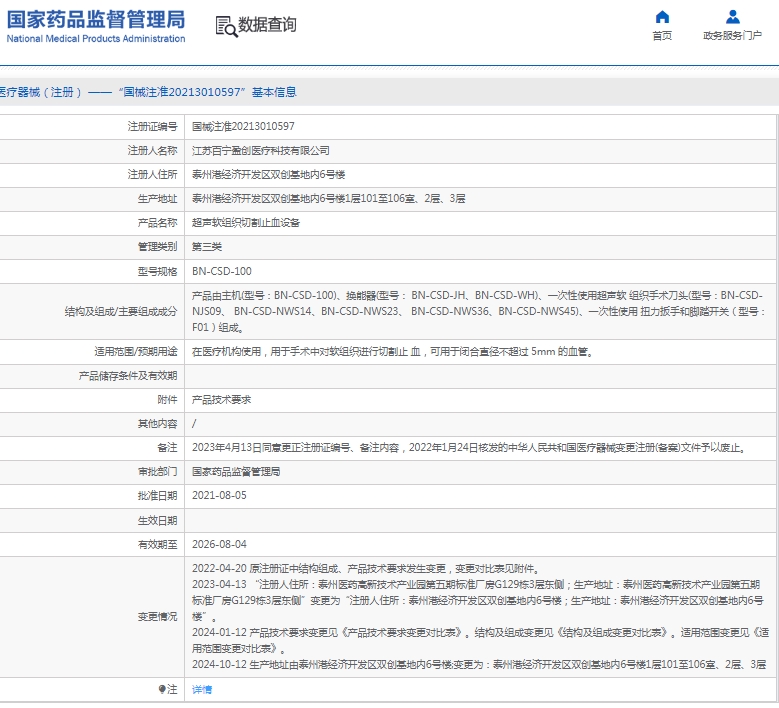Click the 附件 row label

coord(167,400)
